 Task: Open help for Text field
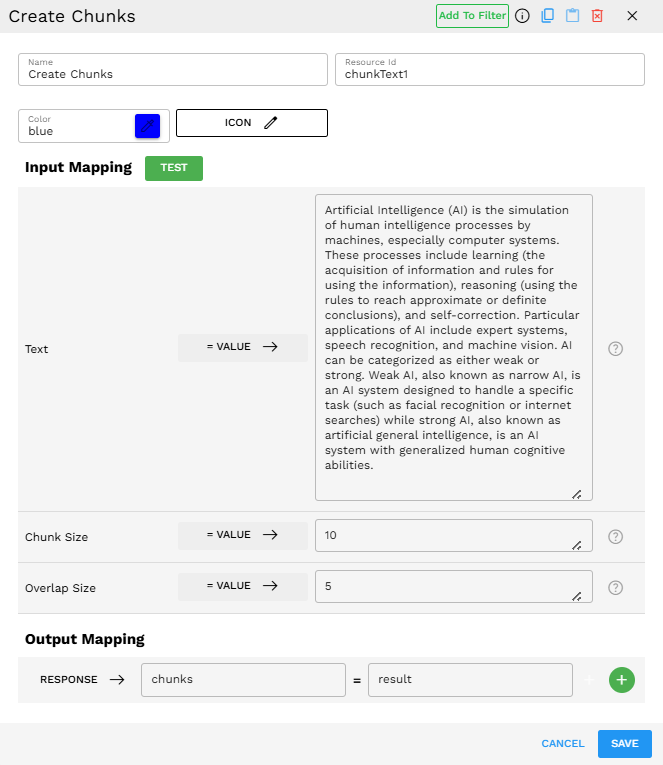point(616,349)
